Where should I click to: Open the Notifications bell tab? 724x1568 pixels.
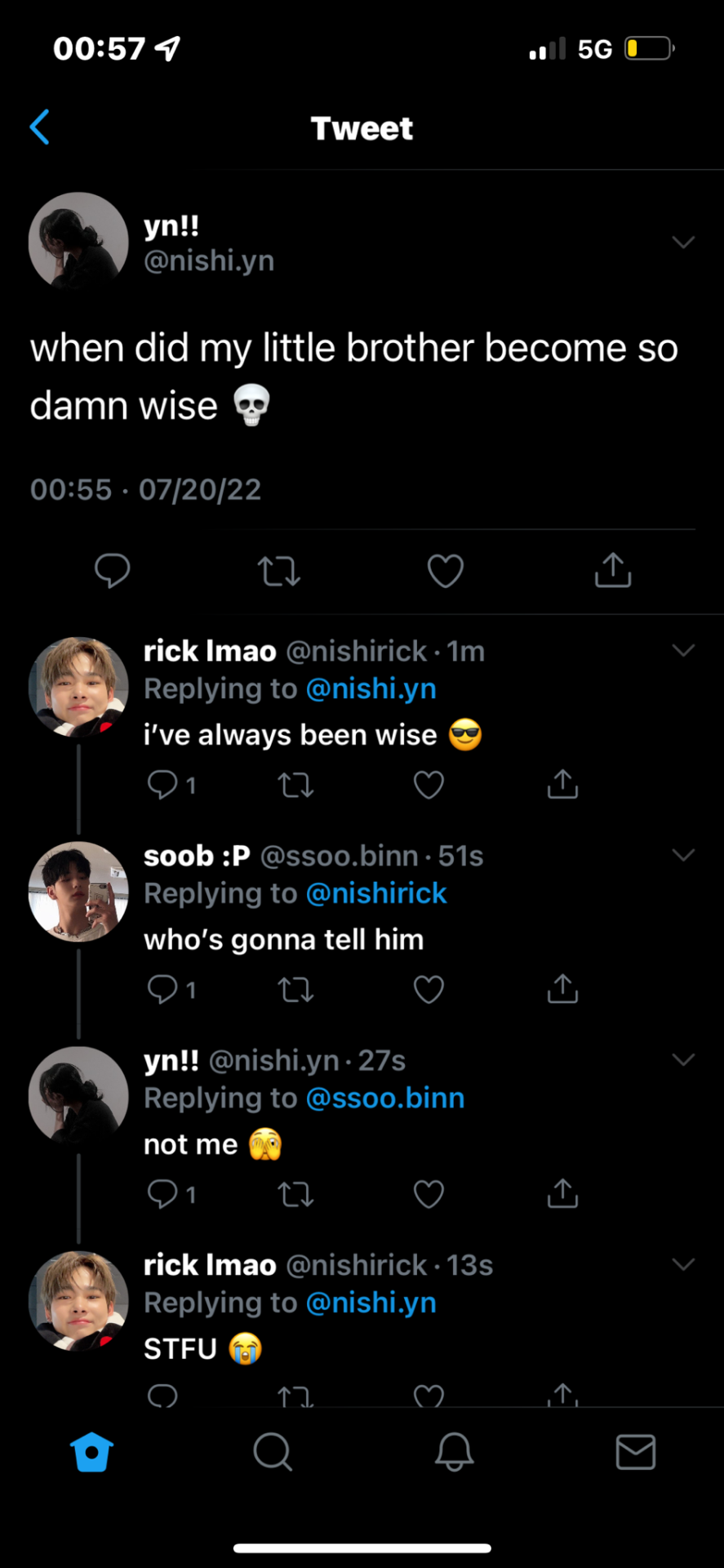coord(454,1452)
